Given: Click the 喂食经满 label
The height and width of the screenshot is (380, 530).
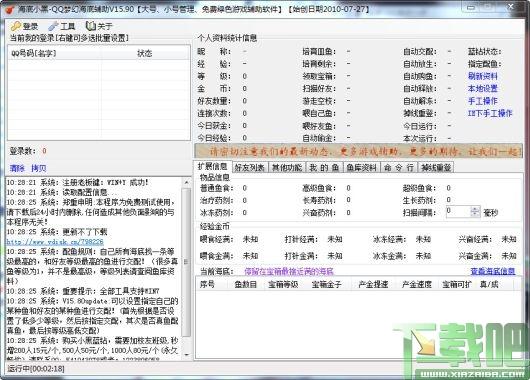Looking at the screenshot, I should (217, 239).
